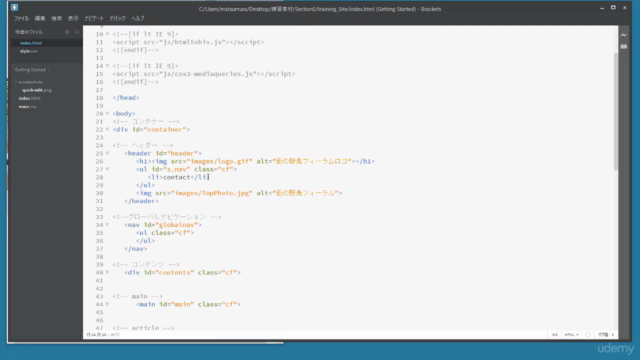640x360 pixels.
Task: Click the linting status circle in status bar
Action: click(588, 335)
